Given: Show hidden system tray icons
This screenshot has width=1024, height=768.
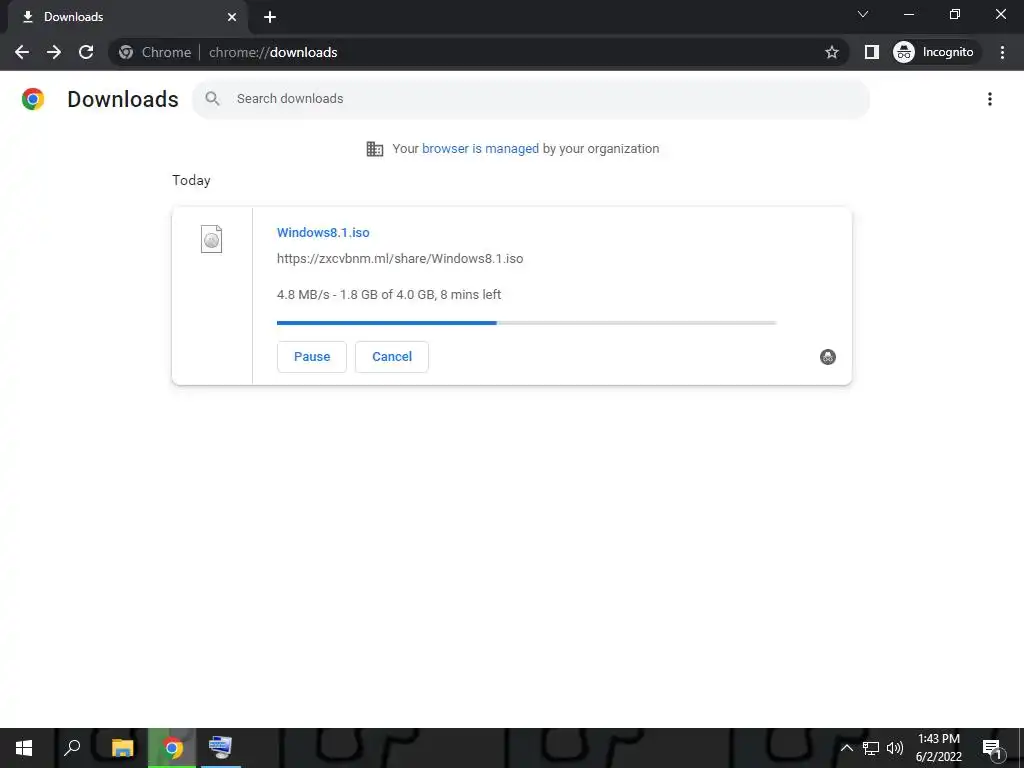Looking at the screenshot, I should pos(846,748).
